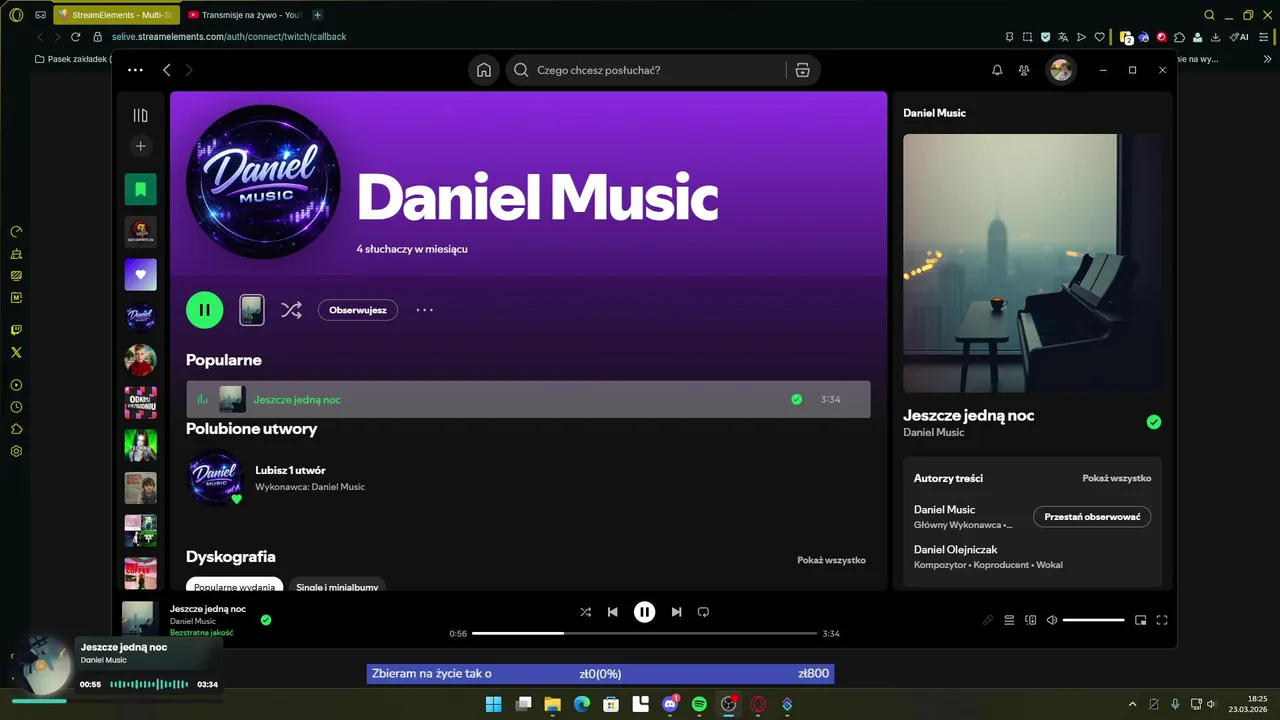Open browser extensions puzzle icon
Viewport: 1280px width, 720px height.
click(1179, 37)
